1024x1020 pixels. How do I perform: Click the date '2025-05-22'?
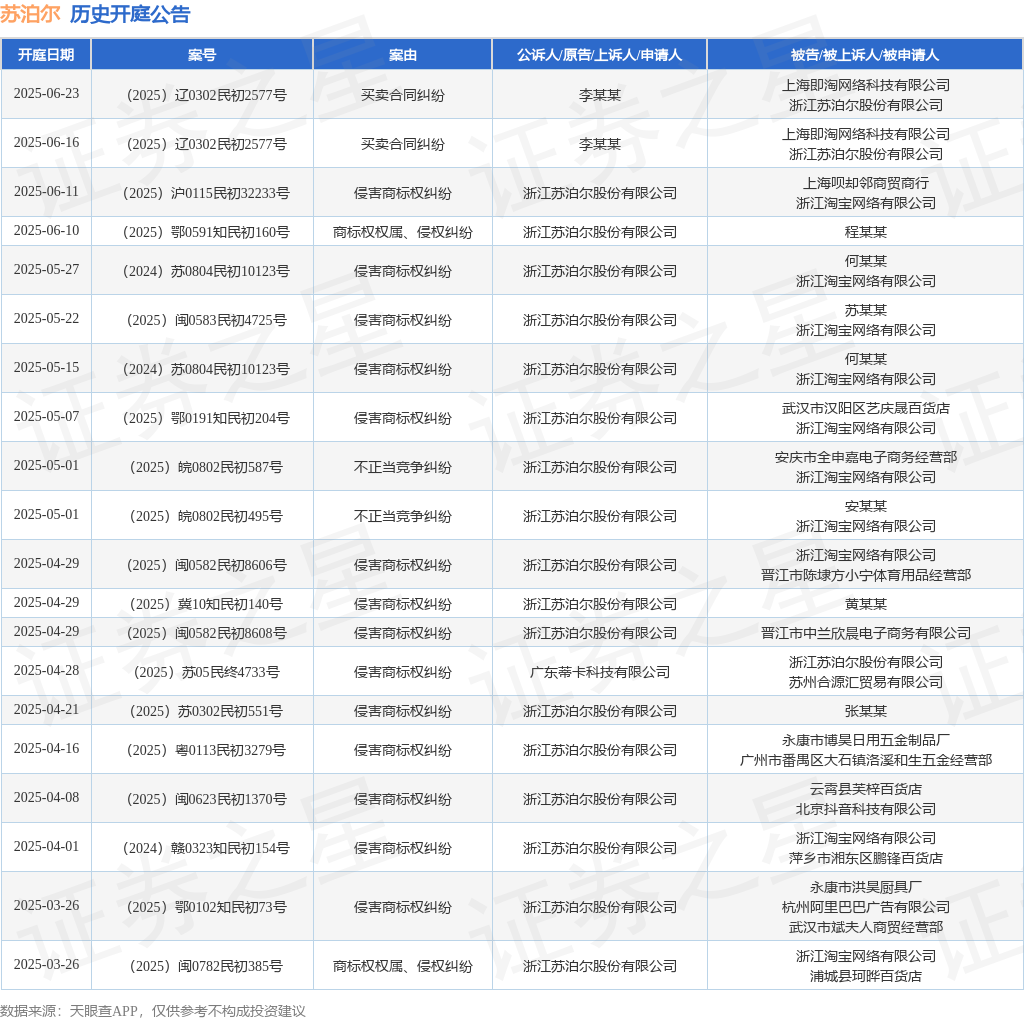(46, 319)
